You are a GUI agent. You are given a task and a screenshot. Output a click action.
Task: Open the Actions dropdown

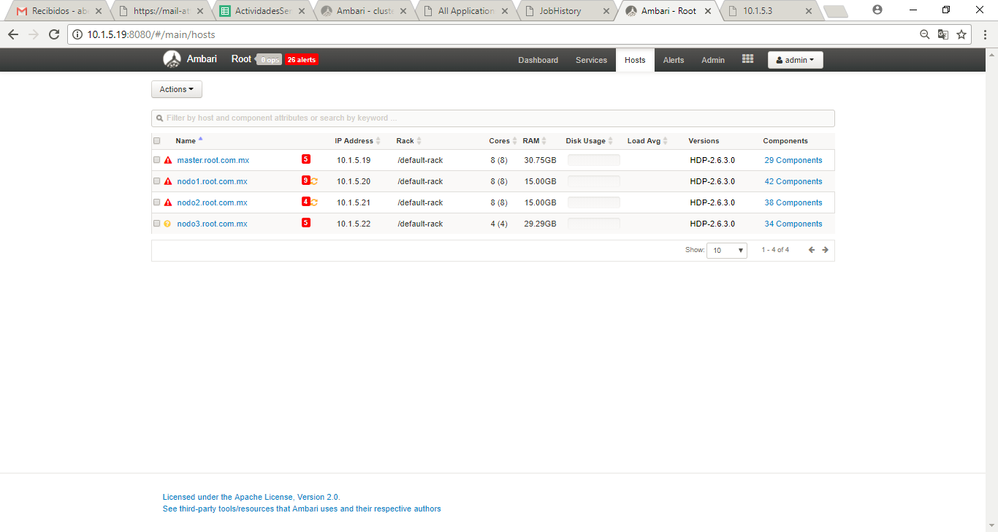(176, 89)
